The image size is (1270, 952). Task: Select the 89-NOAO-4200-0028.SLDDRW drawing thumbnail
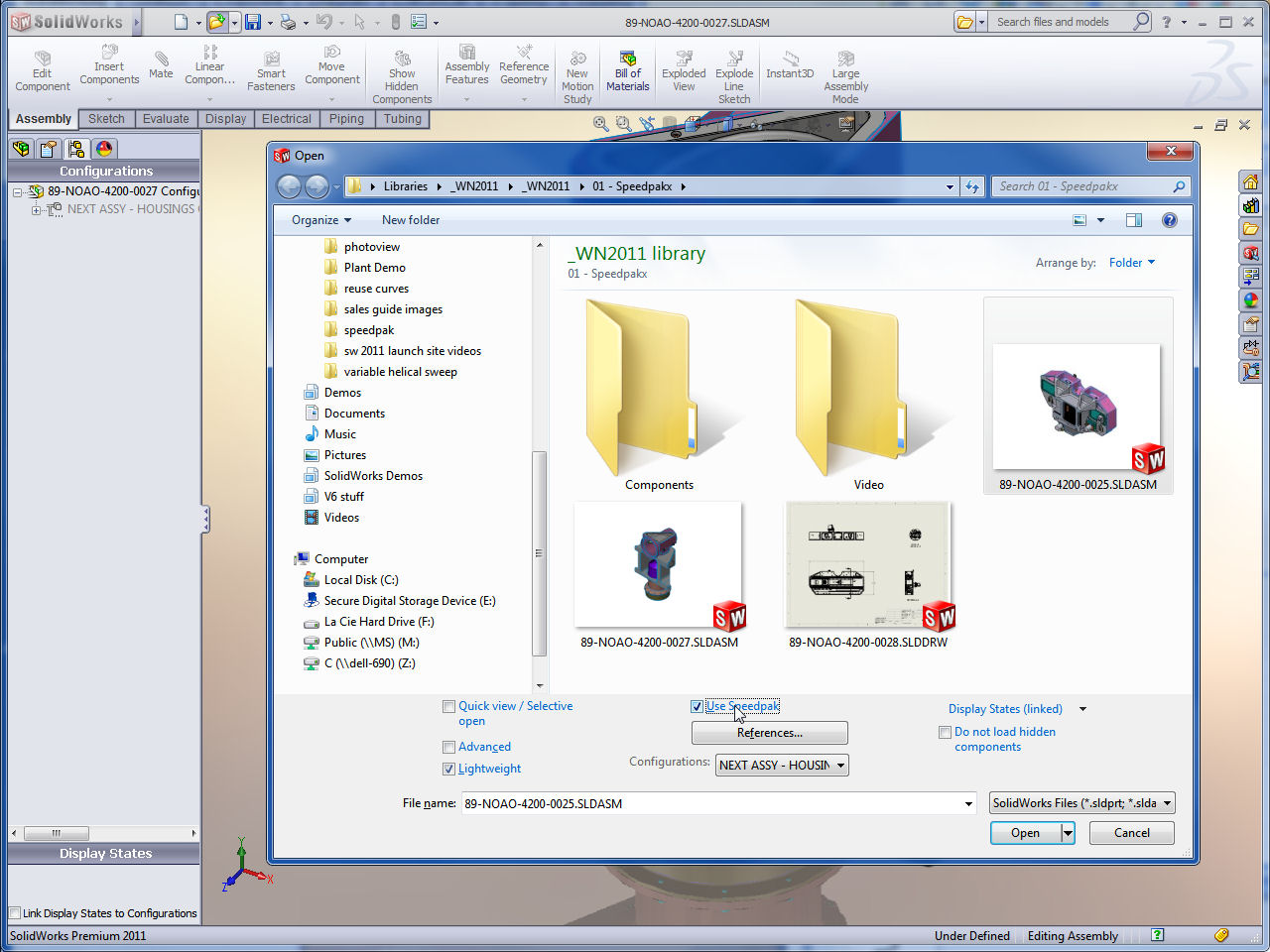coord(868,567)
